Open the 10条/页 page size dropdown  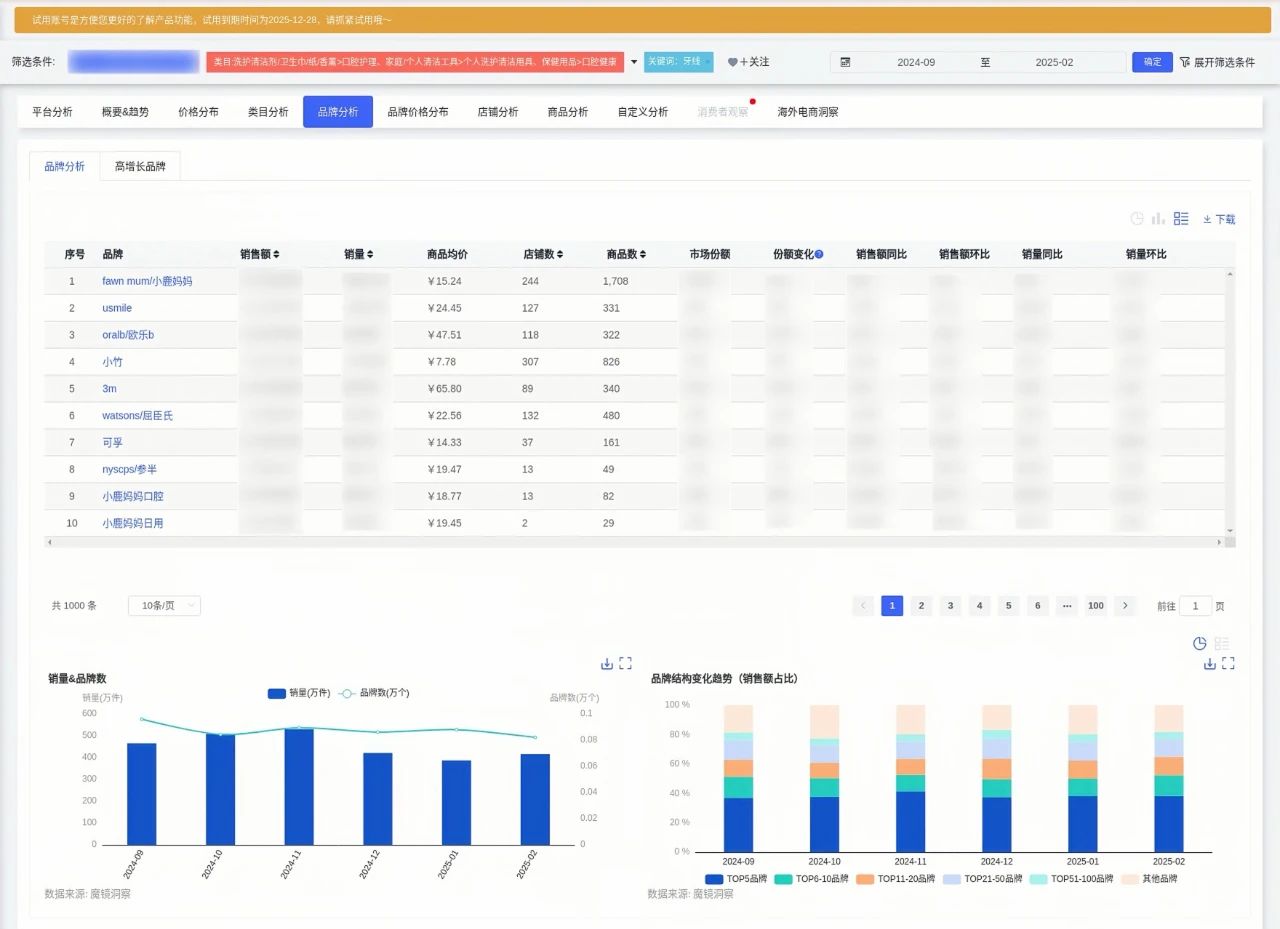pyautogui.click(x=164, y=605)
